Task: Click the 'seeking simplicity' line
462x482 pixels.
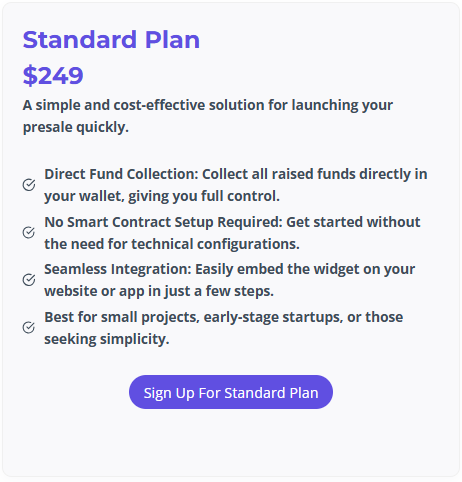Action: coord(107,339)
